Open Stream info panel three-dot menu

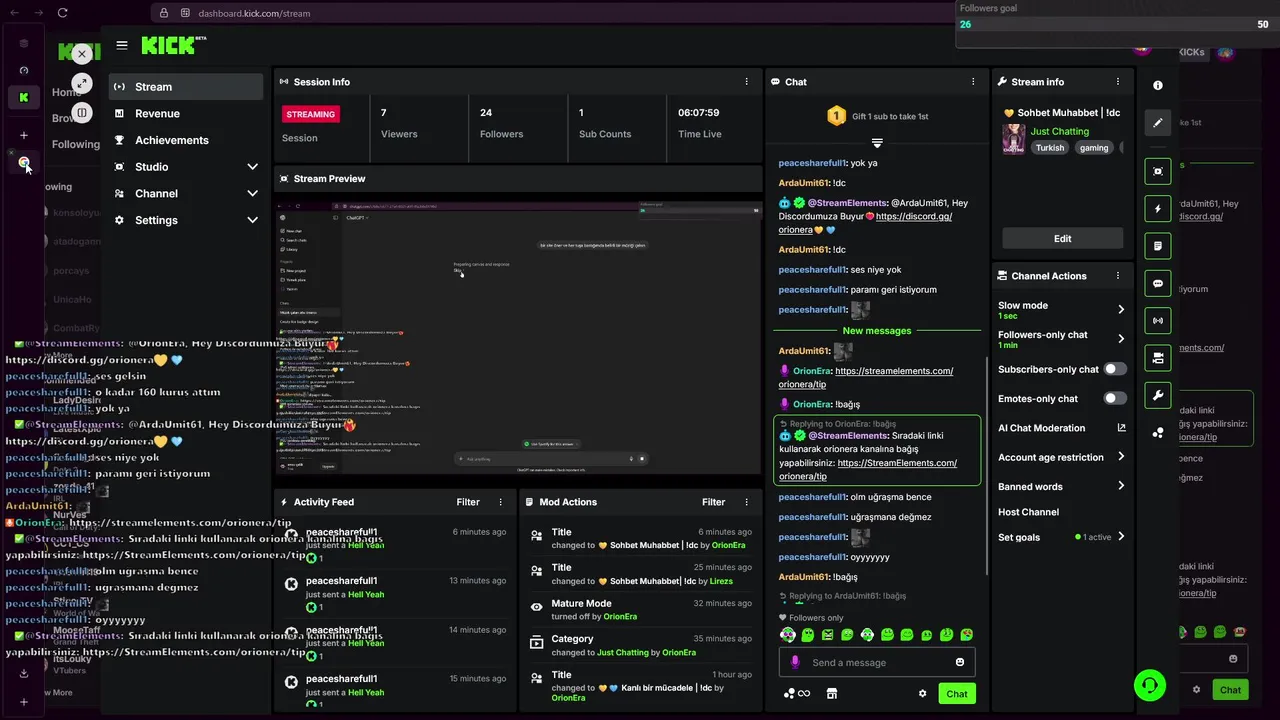tap(1118, 82)
